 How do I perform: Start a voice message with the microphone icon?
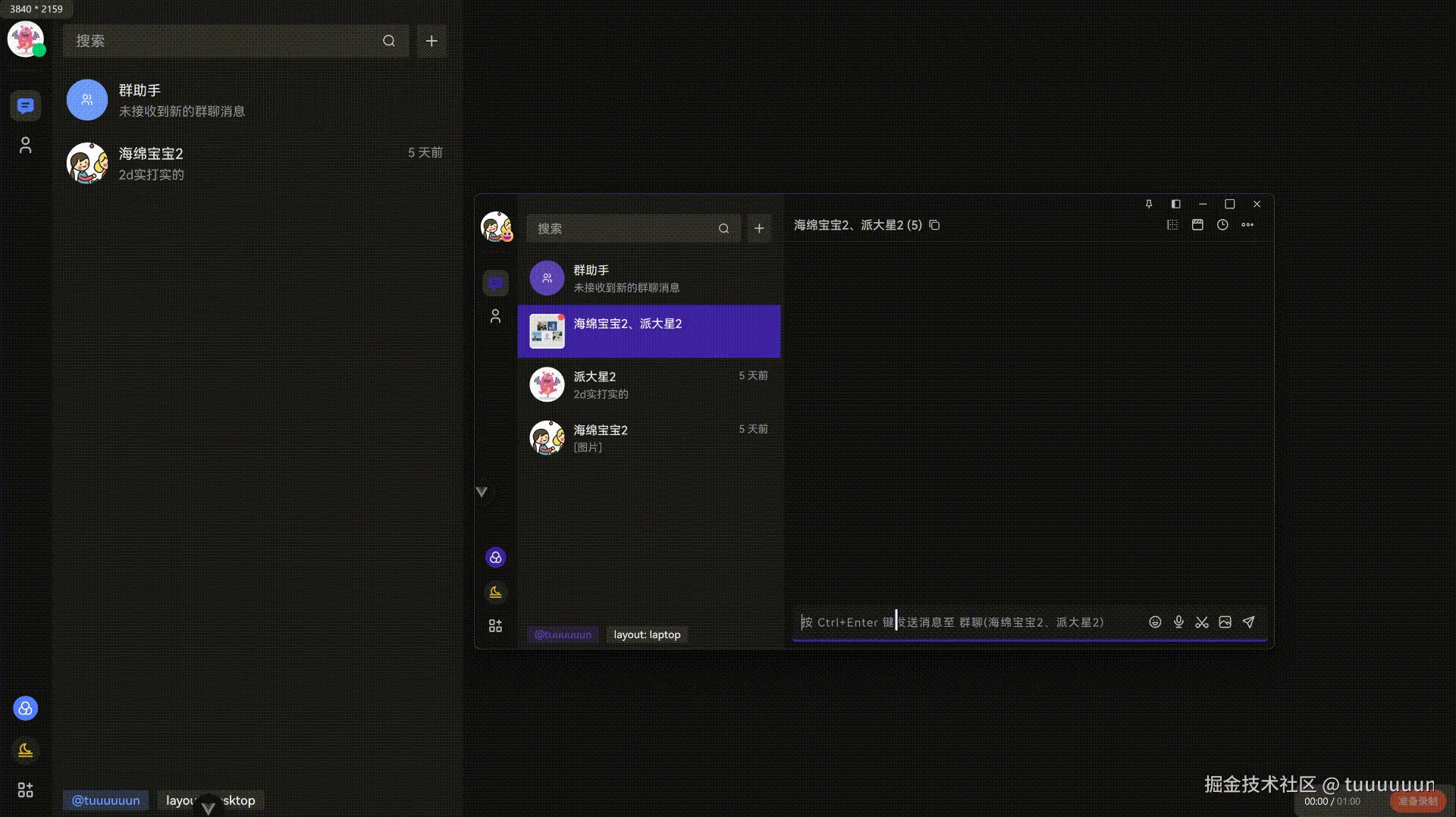(x=1178, y=621)
